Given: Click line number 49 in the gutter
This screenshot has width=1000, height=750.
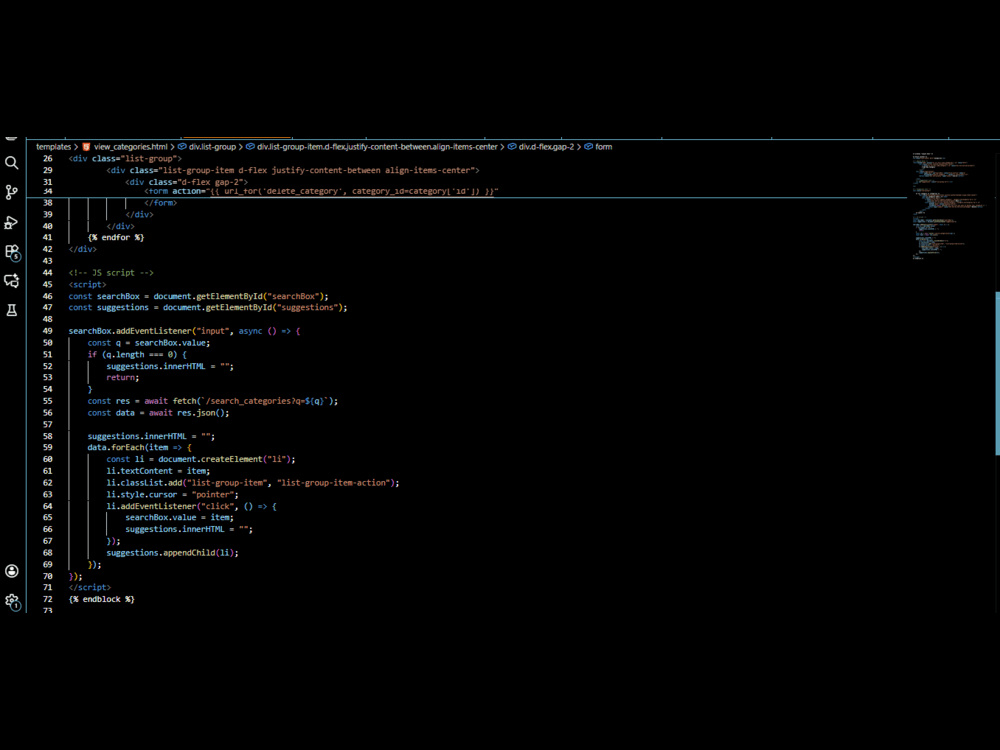Looking at the screenshot, I should pos(48,331).
